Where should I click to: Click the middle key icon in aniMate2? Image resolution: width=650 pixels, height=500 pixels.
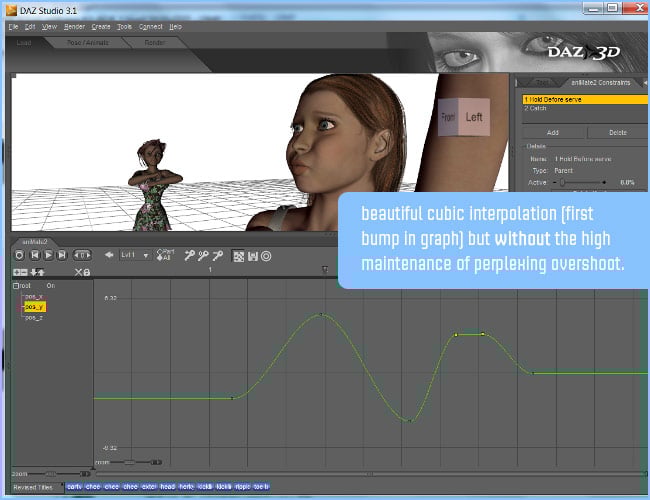click(x=203, y=255)
